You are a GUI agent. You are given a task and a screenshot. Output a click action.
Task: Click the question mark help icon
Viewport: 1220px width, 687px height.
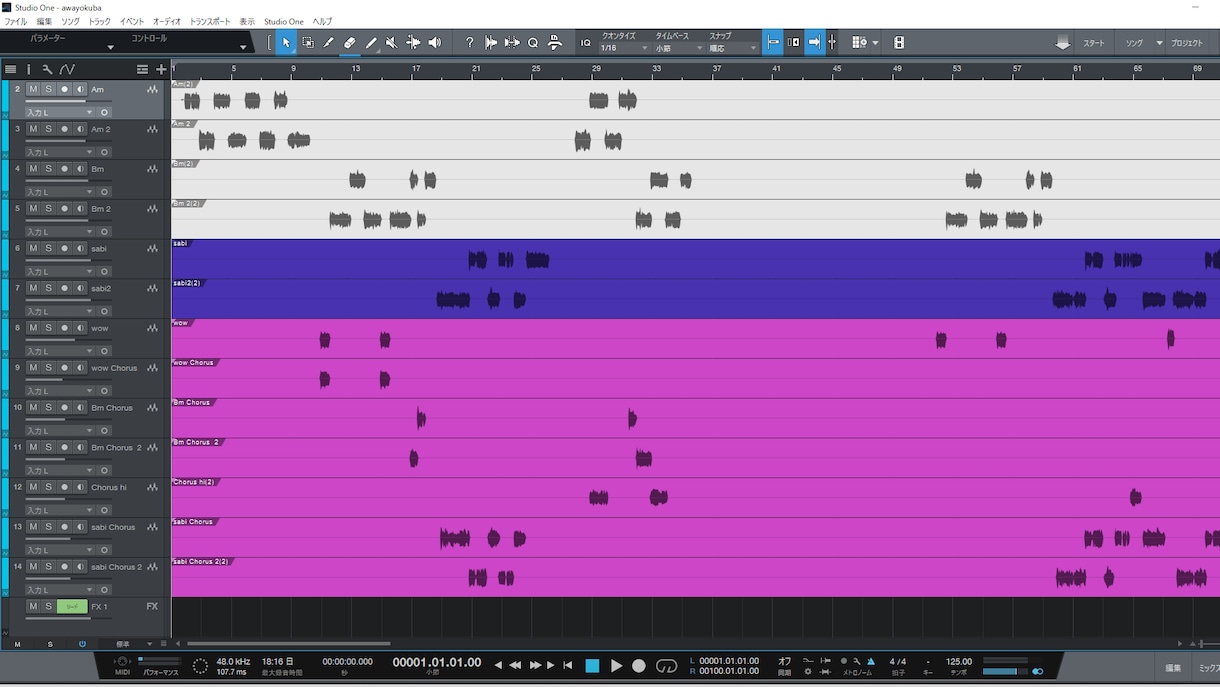(470, 43)
